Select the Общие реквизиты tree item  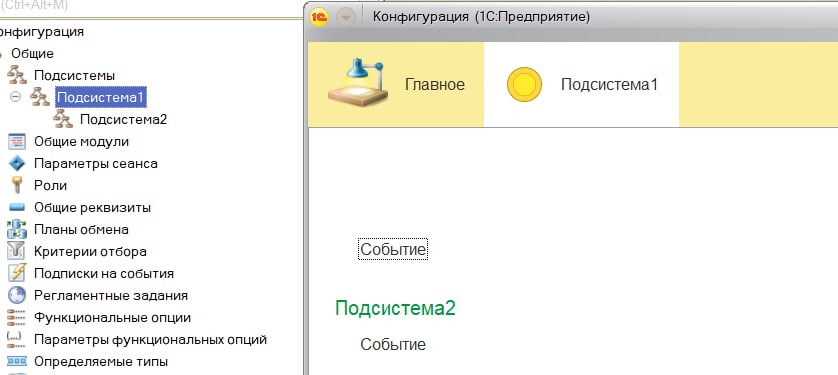(x=92, y=207)
